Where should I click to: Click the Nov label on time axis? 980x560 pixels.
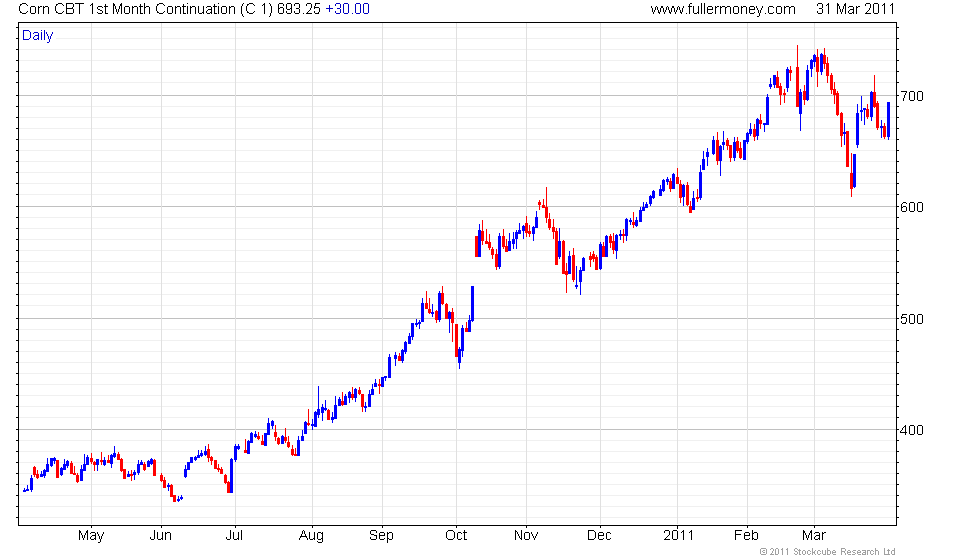526,536
